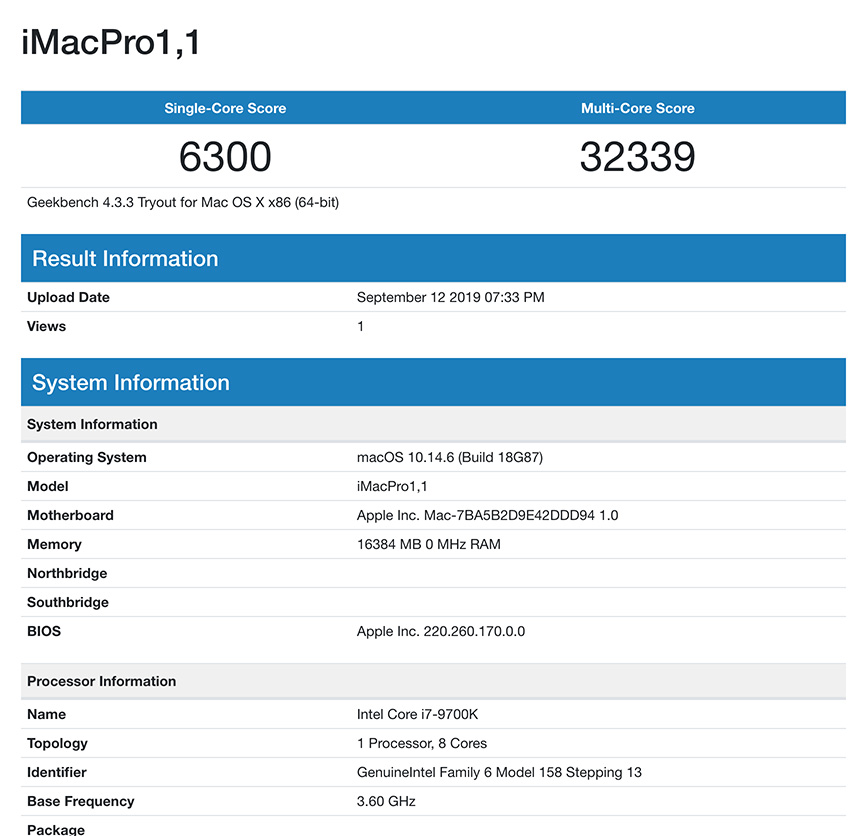Click the Northbridge row label
858x836 pixels.
click(67, 573)
